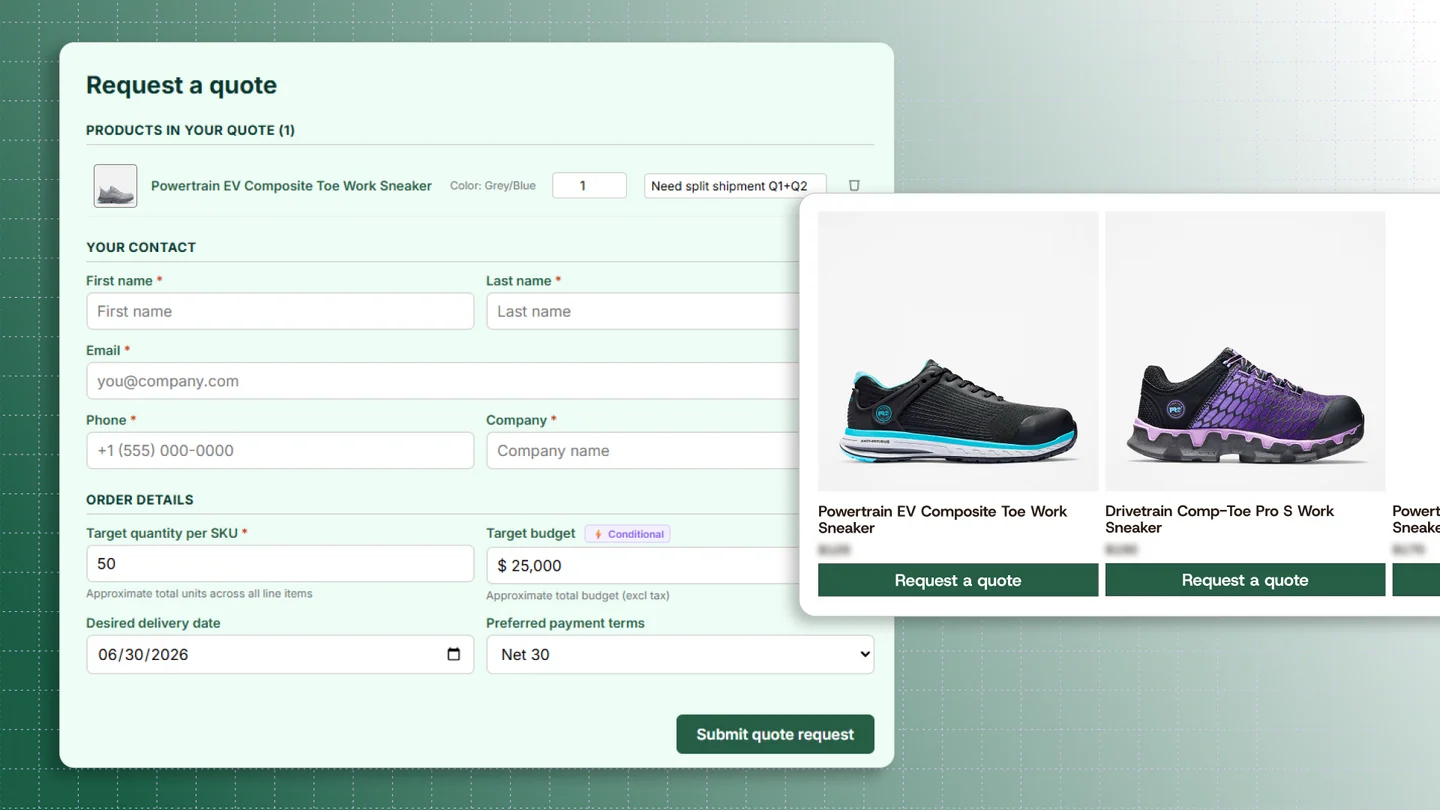Select the Phone number field
Screen dimensions: 1440x810
tap(280, 450)
